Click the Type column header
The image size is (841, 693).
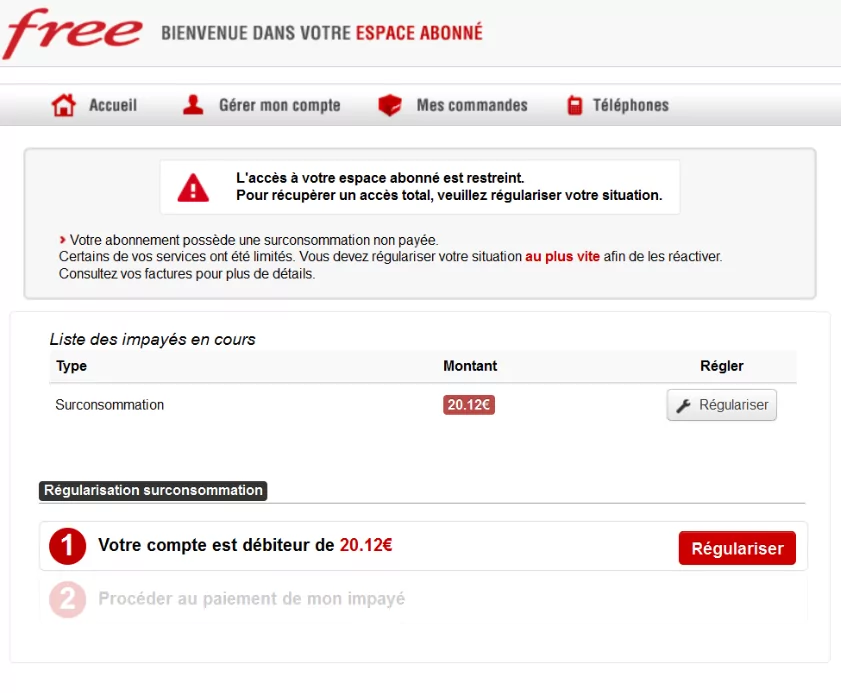click(x=71, y=366)
